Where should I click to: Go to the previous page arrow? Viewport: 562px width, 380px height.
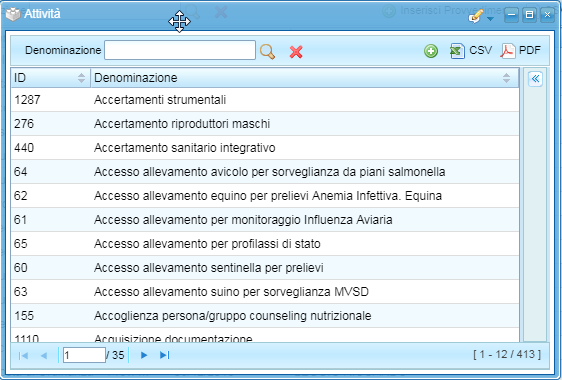click(x=44, y=356)
